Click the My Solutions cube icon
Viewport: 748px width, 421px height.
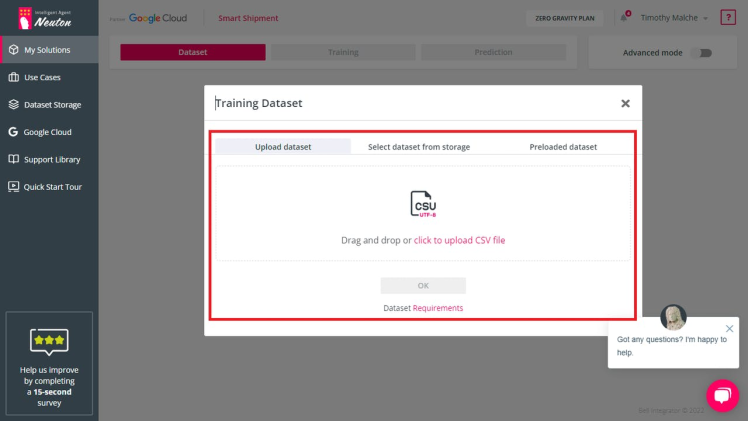pyautogui.click(x=13, y=50)
